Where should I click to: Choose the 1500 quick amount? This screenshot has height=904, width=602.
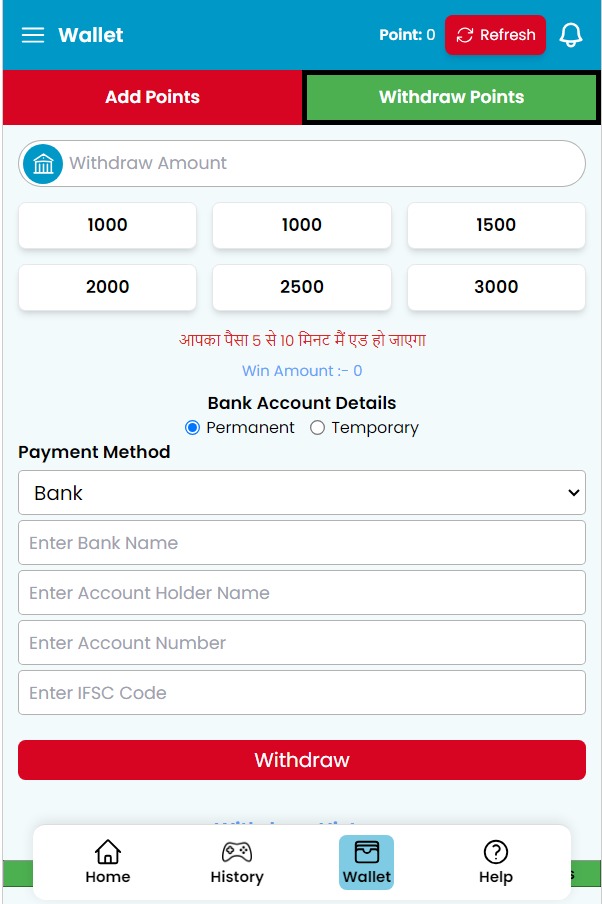pyautogui.click(x=496, y=225)
